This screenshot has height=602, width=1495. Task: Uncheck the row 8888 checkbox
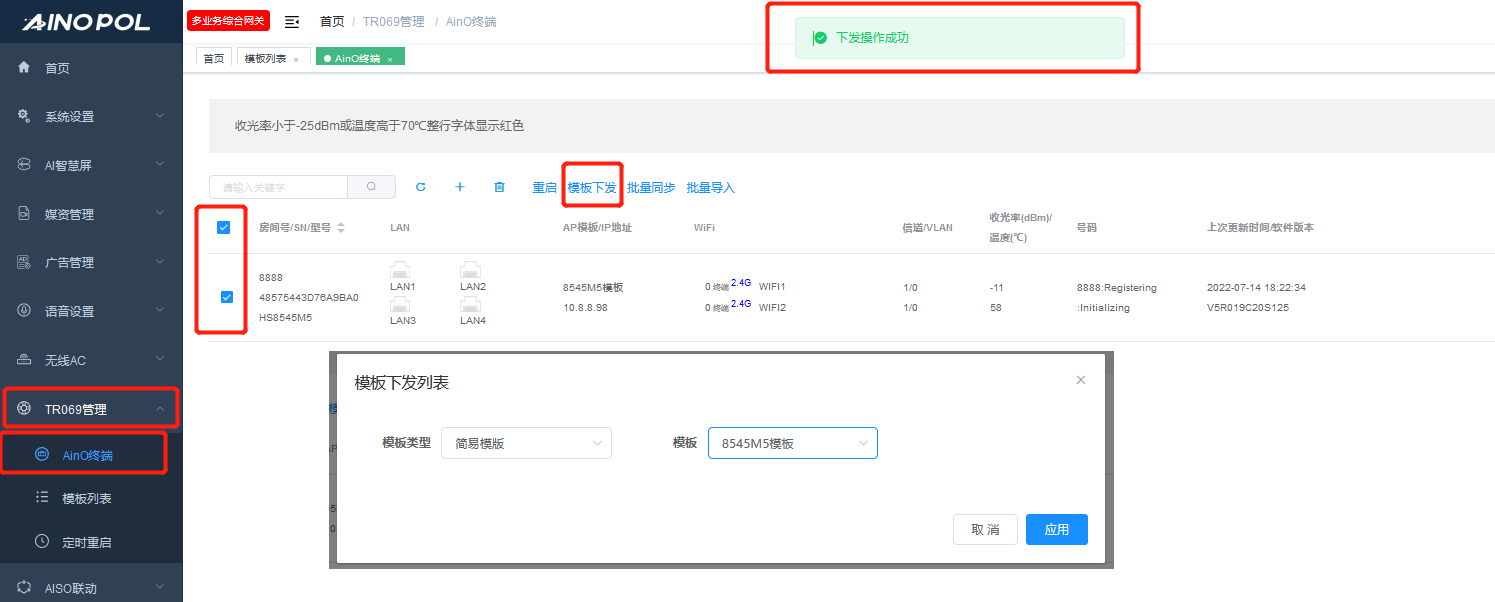pos(227,297)
